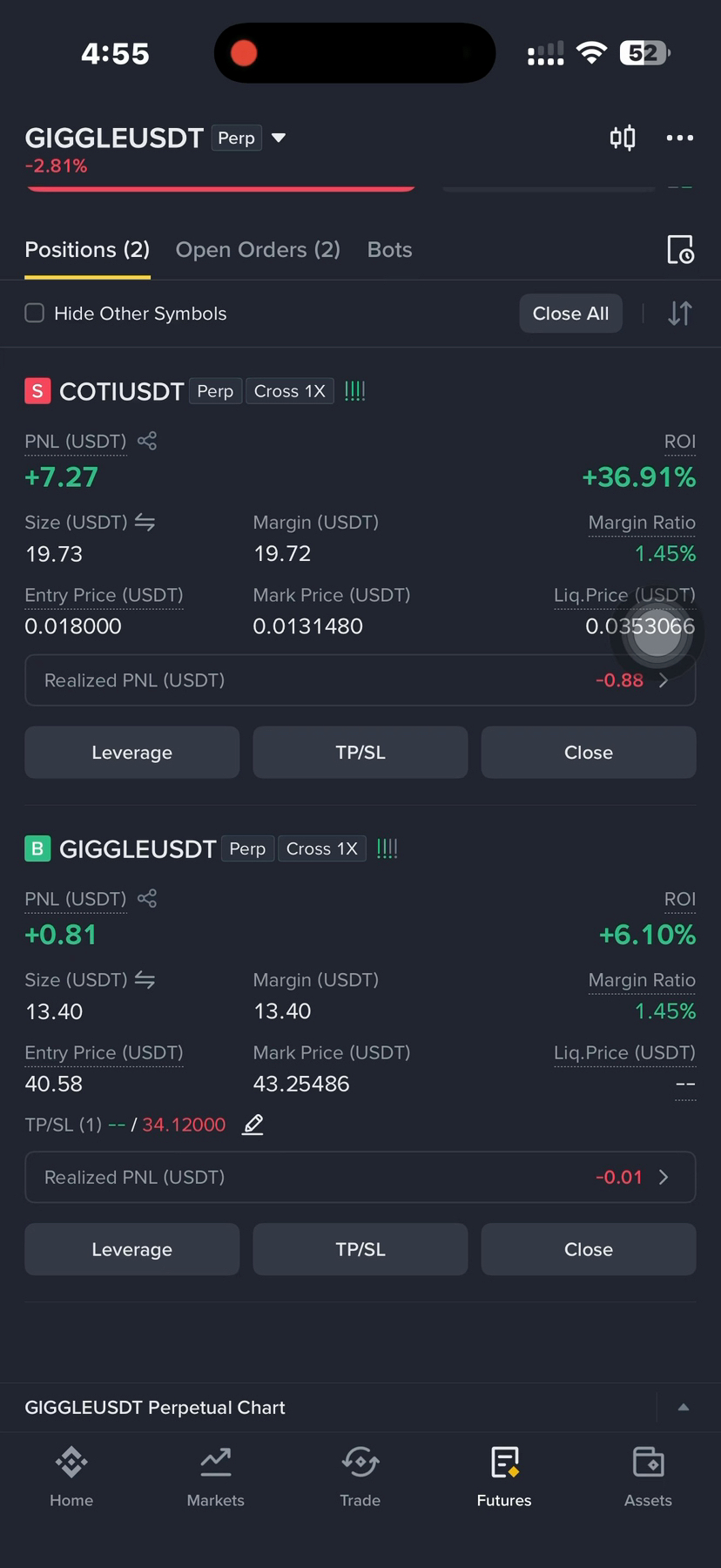Open TP/SL for the COTIUSDT position
Image resolution: width=721 pixels, height=1568 pixels.
click(360, 753)
